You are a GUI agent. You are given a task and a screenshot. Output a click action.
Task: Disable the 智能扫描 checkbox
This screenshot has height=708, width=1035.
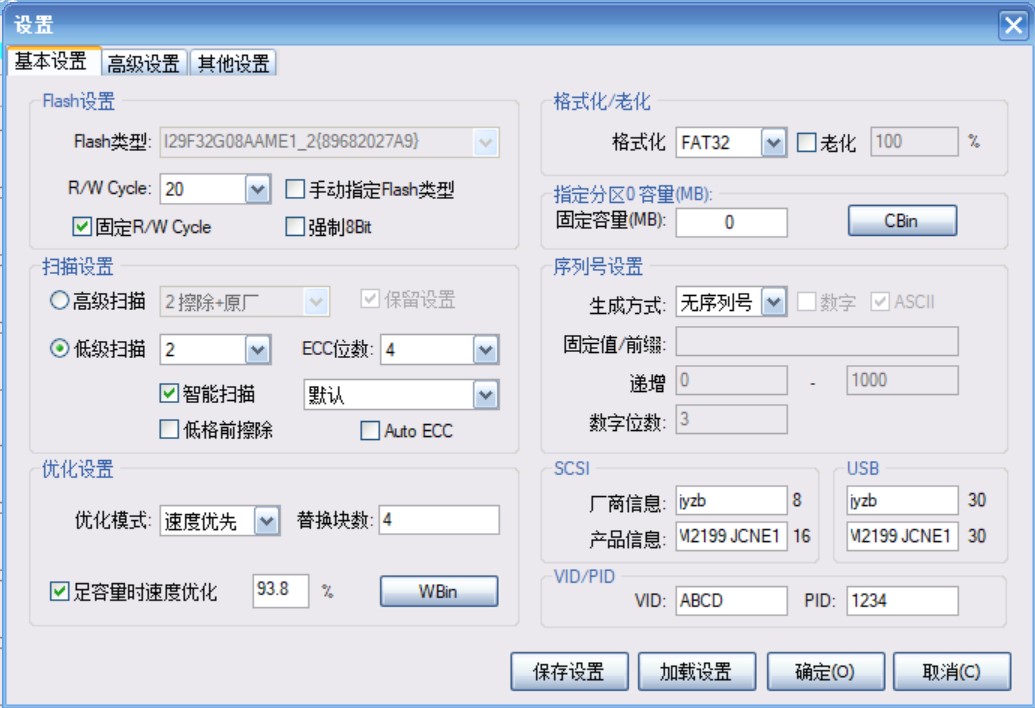click(x=169, y=393)
